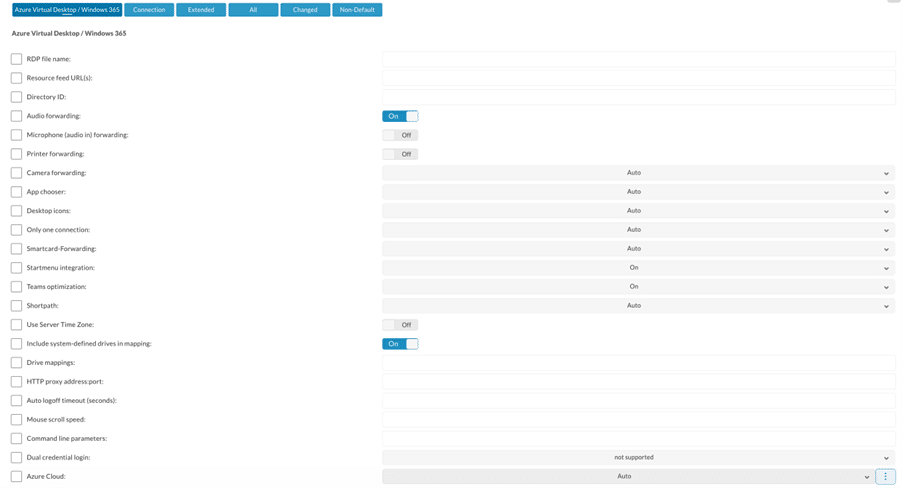Switch to the Connection tab

click(149, 10)
